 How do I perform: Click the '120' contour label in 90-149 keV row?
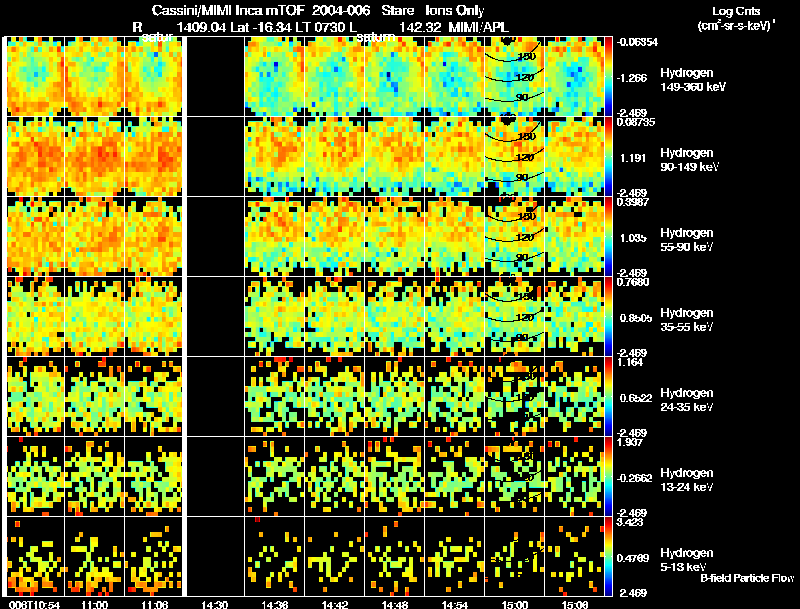click(x=526, y=158)
